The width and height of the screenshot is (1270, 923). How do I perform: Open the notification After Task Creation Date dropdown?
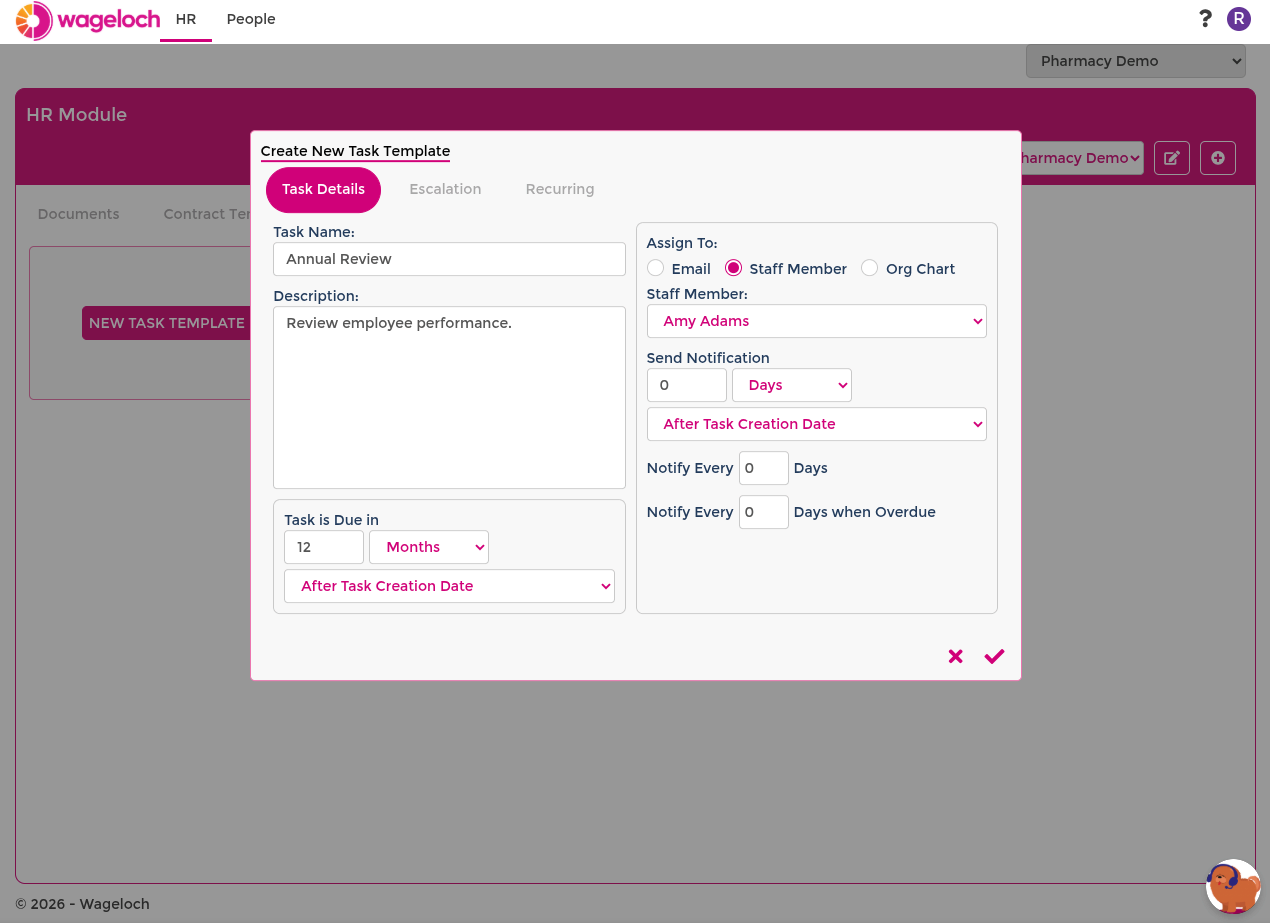pyautogui.click(x=817, y=424)
